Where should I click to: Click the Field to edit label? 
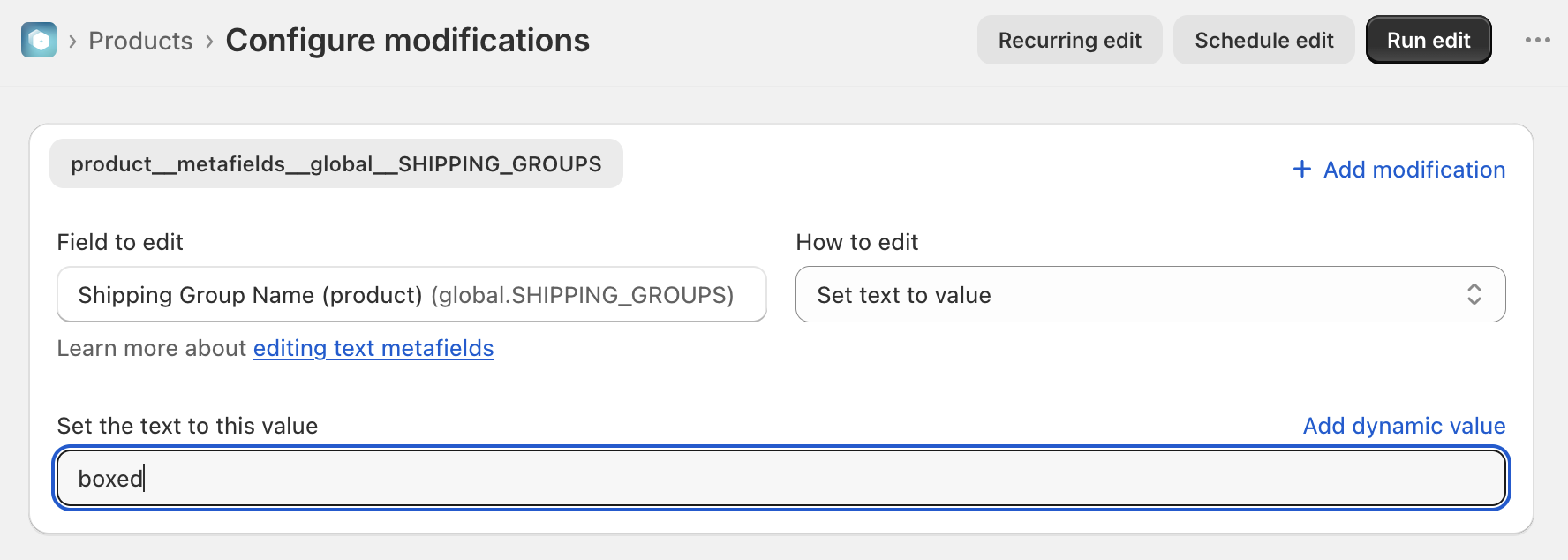tap(120, 242)
